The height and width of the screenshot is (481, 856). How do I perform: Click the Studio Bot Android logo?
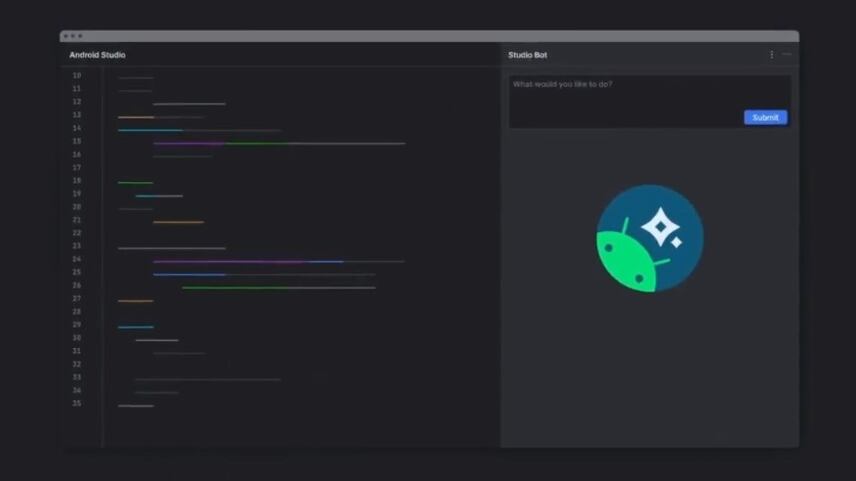click(649, 238)
